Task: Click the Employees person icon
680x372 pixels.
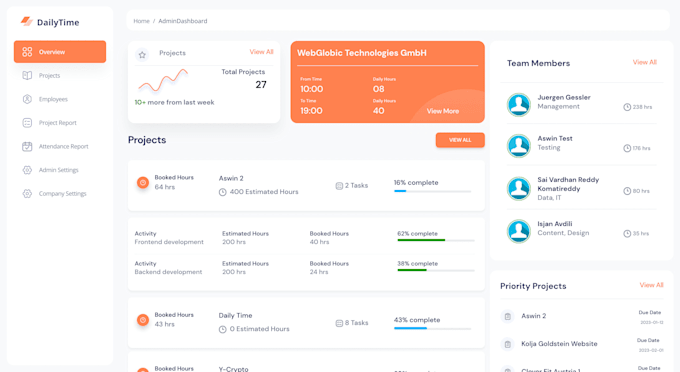Action: [27, 99]
